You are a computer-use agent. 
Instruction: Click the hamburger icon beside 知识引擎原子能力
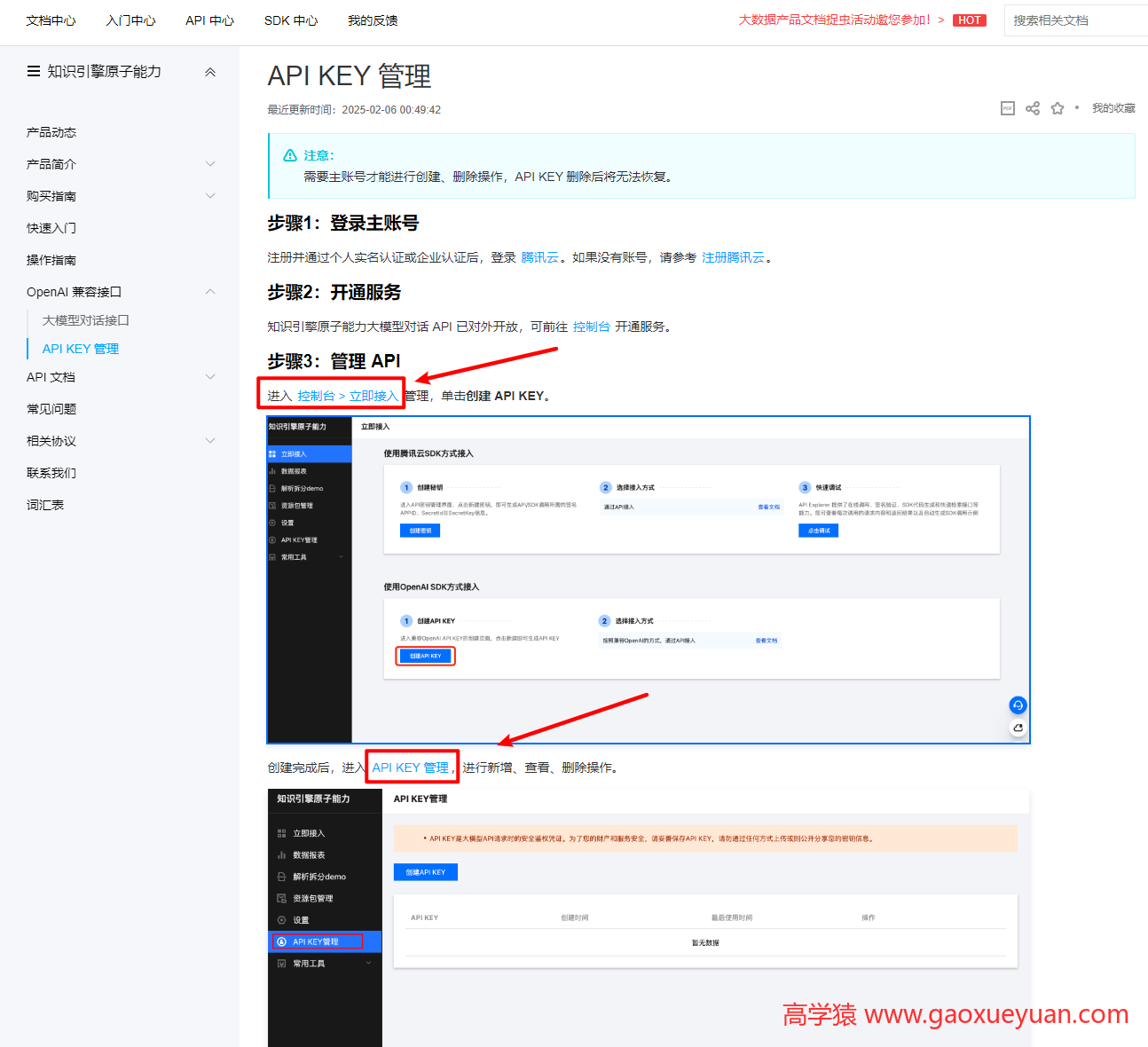click(33, 71)
